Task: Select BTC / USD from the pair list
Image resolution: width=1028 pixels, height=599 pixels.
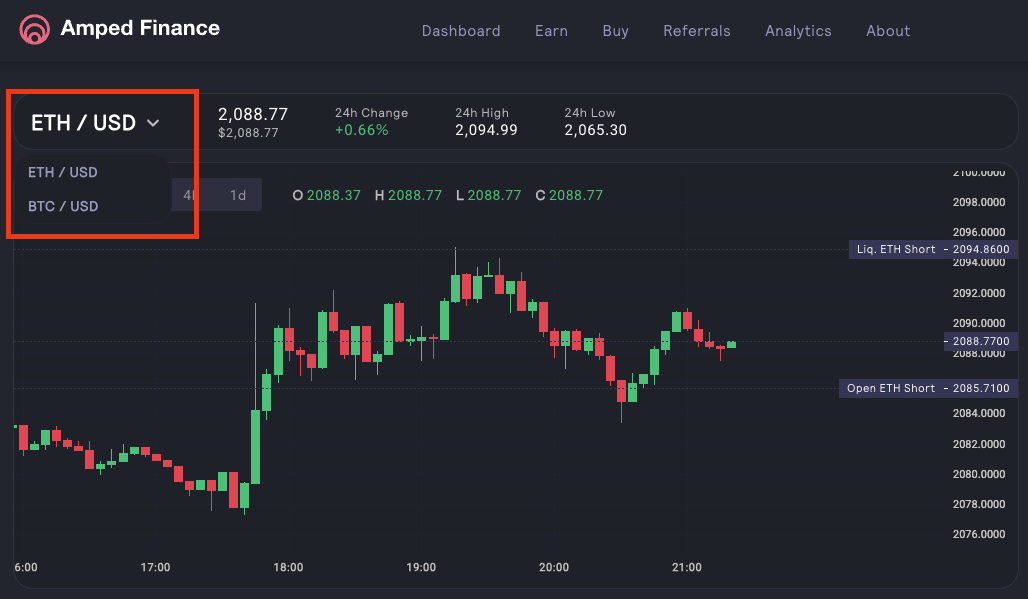Action: 62,206
